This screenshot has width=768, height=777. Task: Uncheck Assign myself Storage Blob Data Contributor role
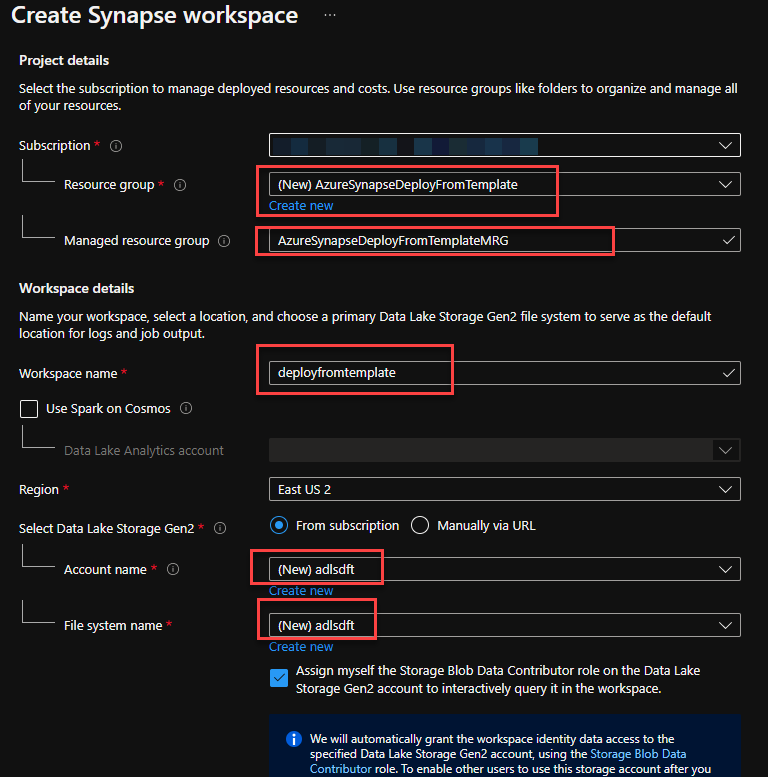coord(279,678)
